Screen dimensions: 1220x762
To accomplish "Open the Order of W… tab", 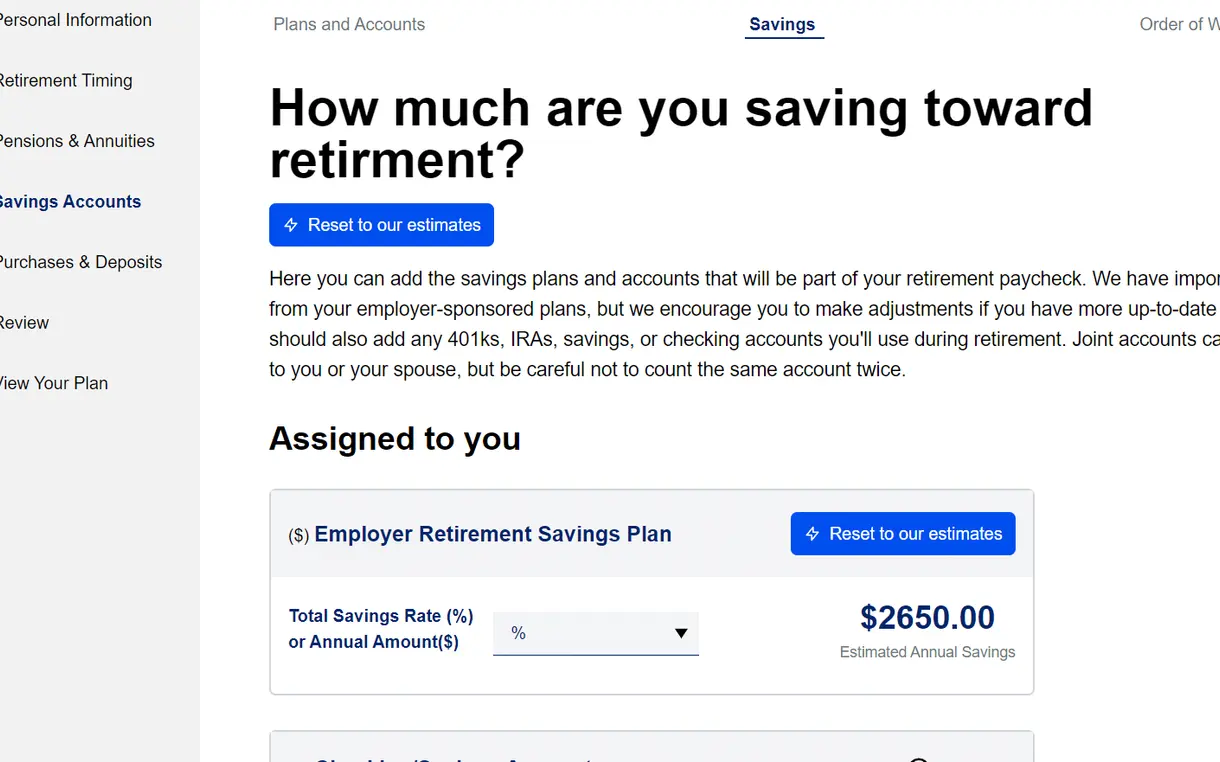I will pos(1179,24).
